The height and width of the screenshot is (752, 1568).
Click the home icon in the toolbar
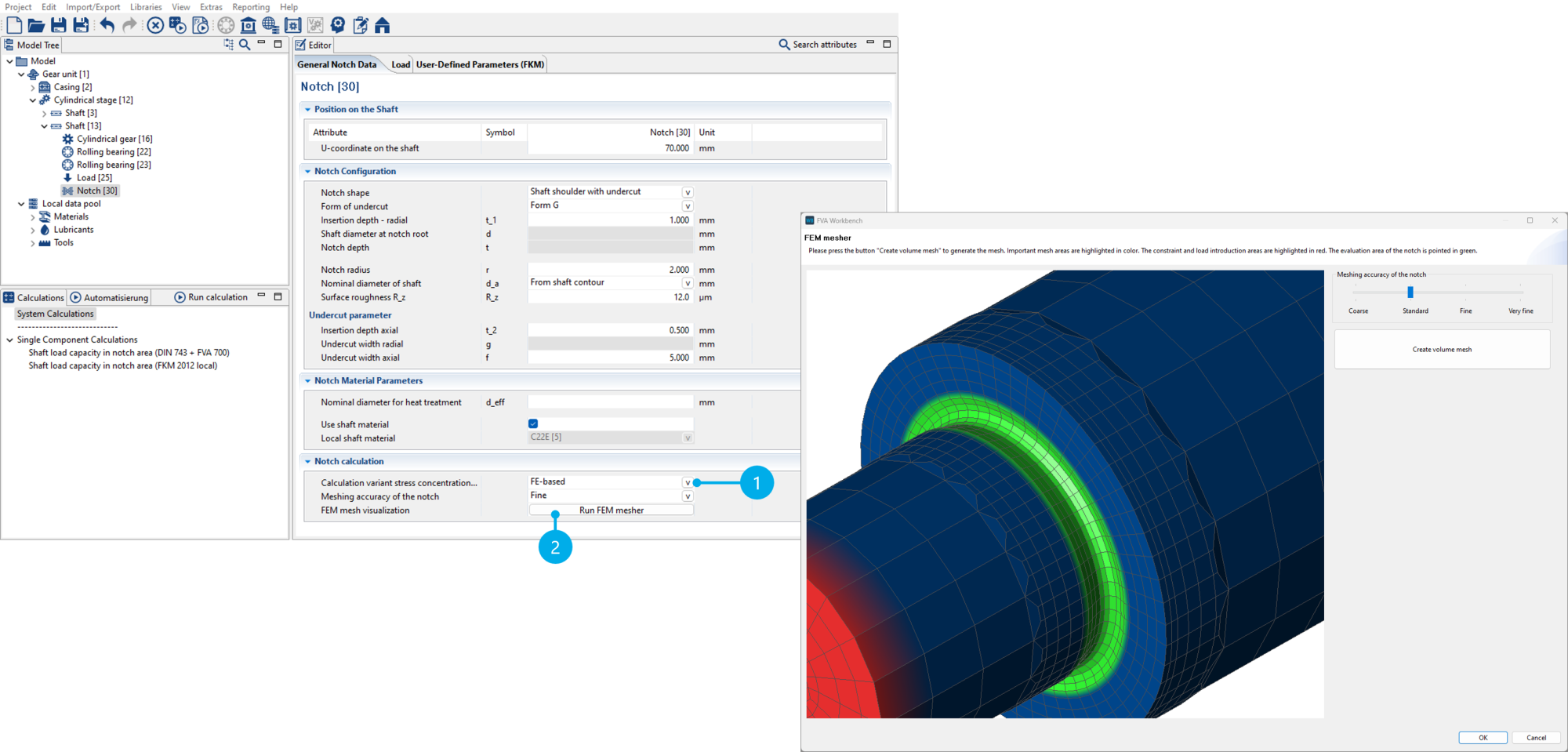[383, 25]
